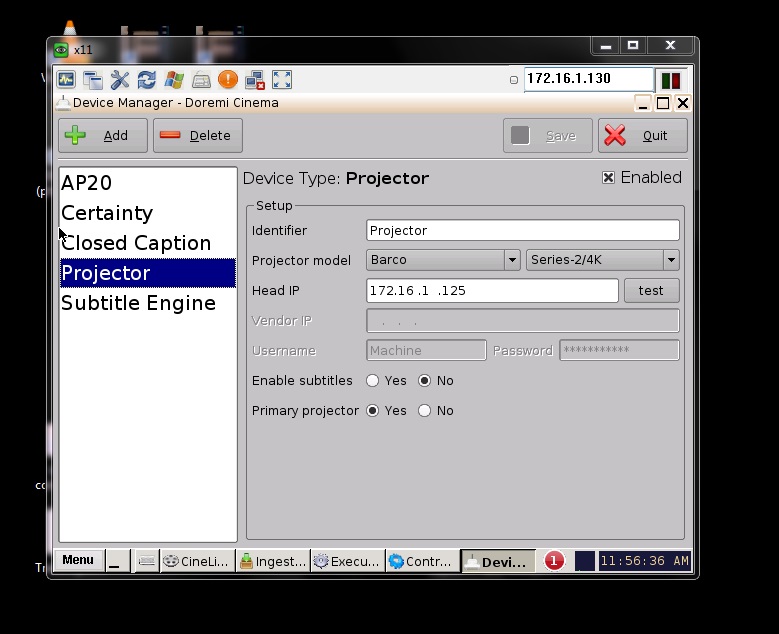
Task: Click the Password field
Action: [620, 350]
